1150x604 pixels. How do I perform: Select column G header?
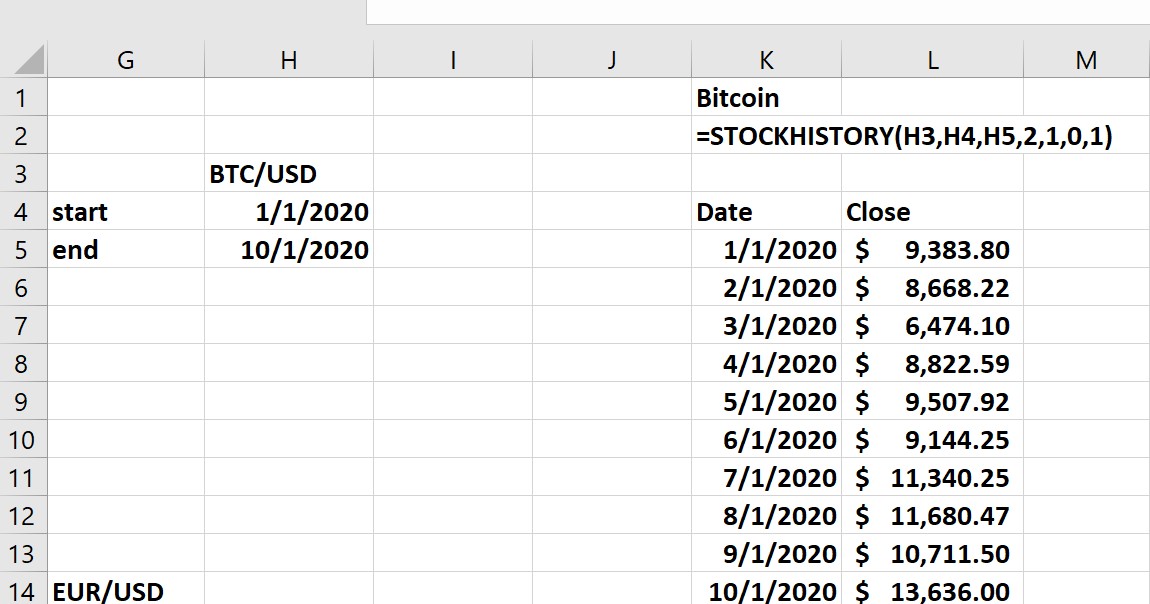click(x=125, y=61)
